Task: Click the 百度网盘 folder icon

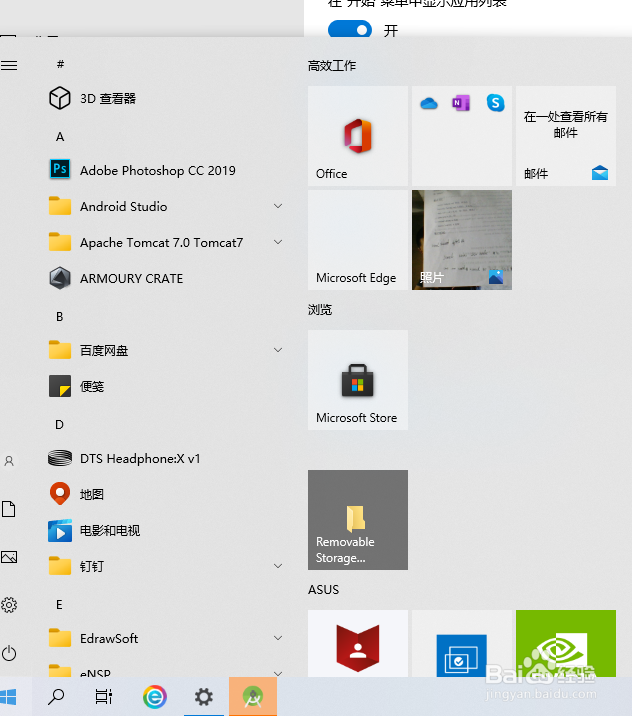Action: [60, 350]
